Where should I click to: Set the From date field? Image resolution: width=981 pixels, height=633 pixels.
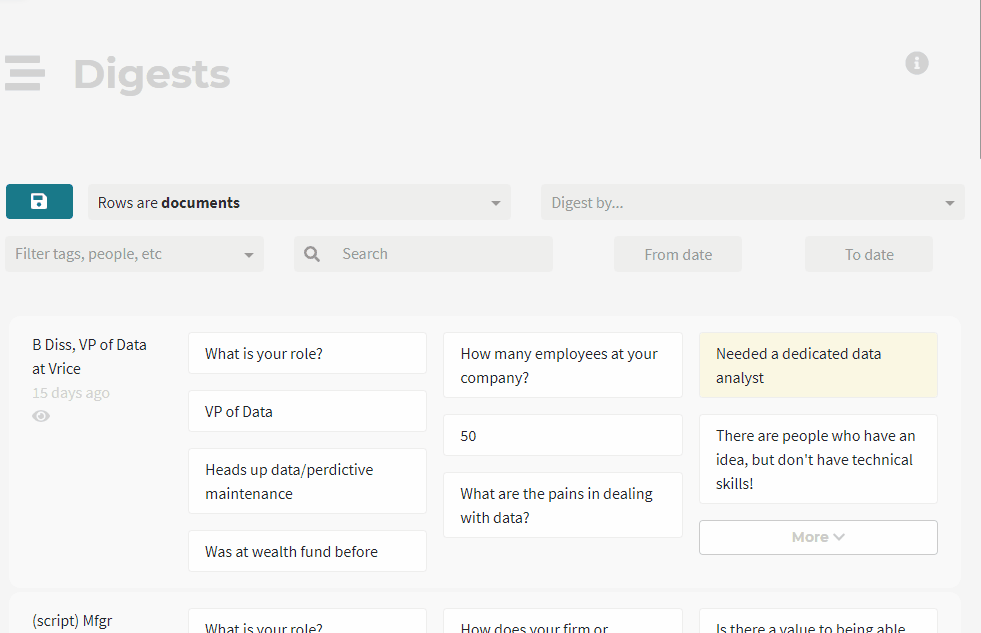(x=678, y=254)
